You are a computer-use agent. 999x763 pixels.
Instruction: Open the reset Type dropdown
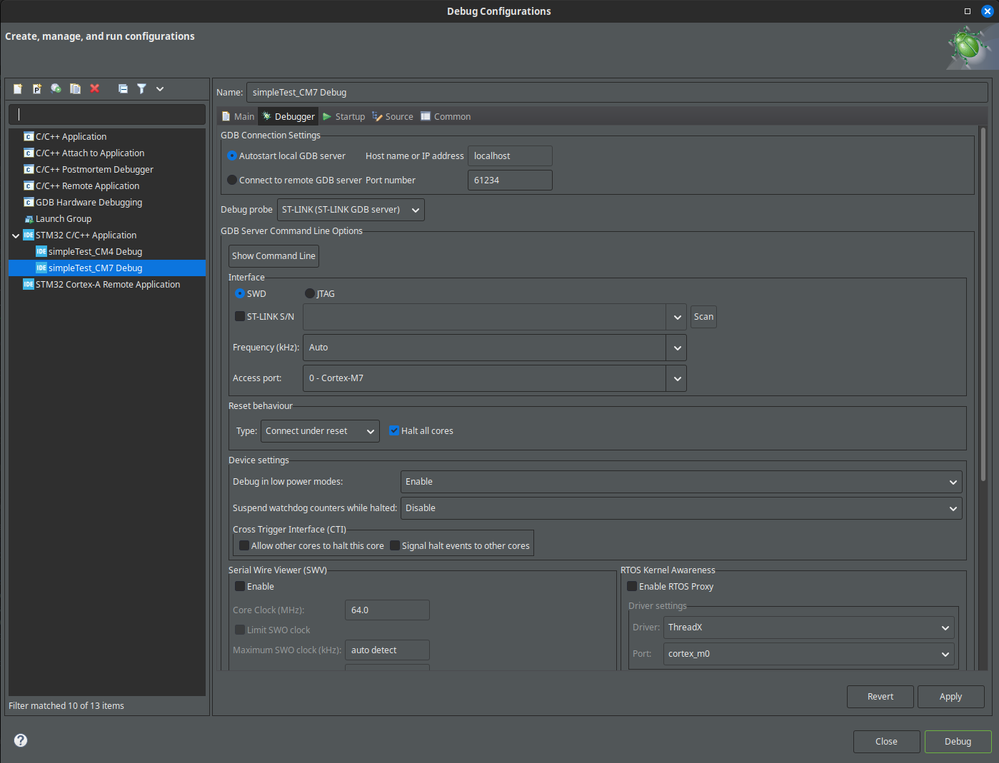click(320, 431)
